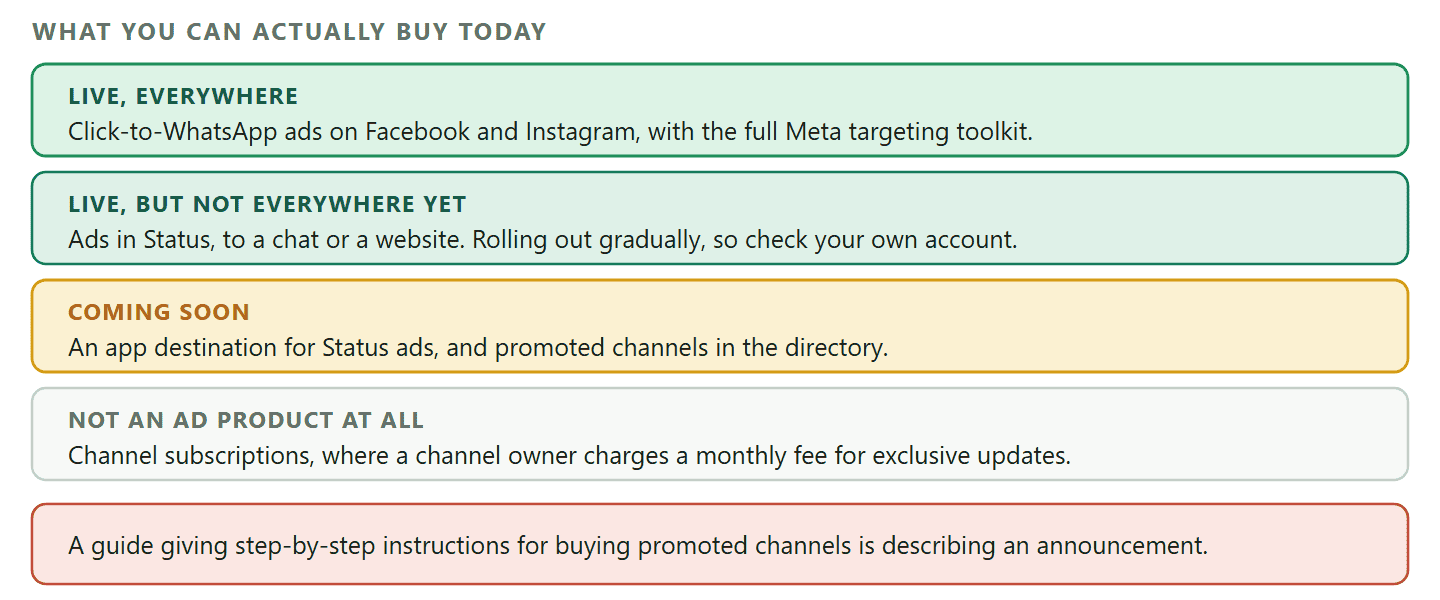
Task: Click the 'NOT AN AD PRODUCT AT ALL' label
Action: point(246,420)
